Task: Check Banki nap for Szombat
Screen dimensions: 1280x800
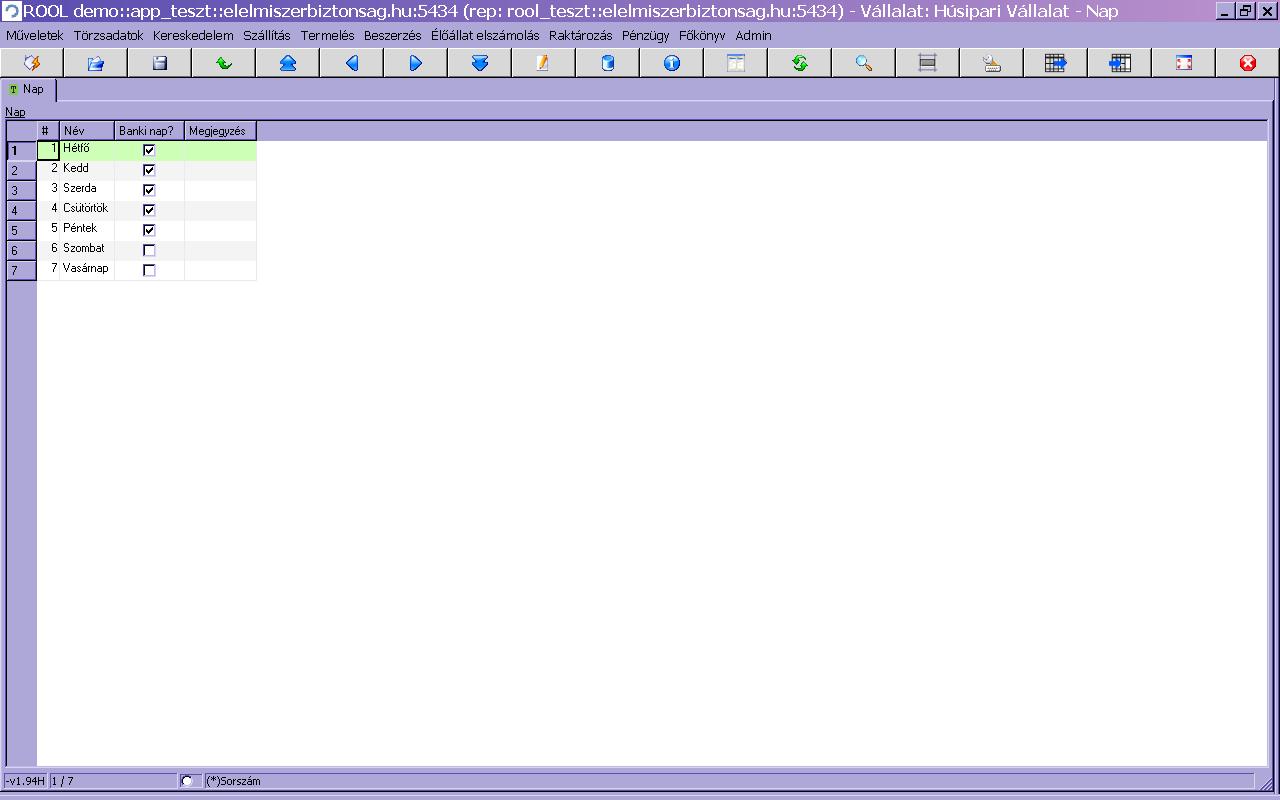Action: (x=149, y=250)
